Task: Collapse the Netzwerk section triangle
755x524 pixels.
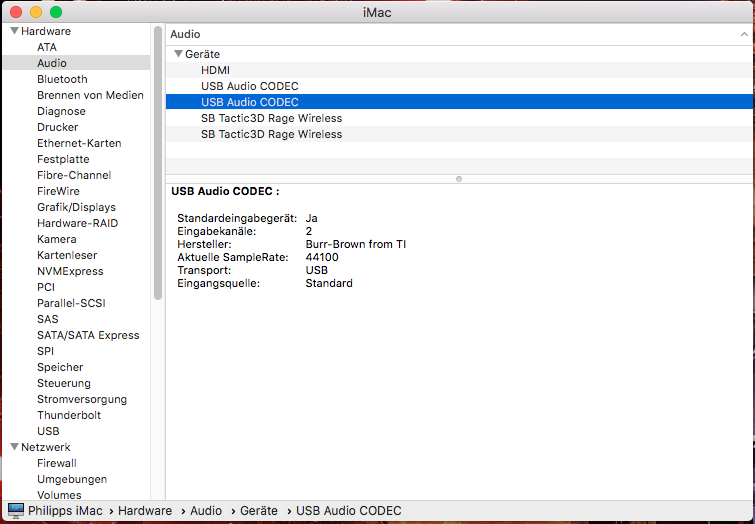Action: (x=14, y=447)
